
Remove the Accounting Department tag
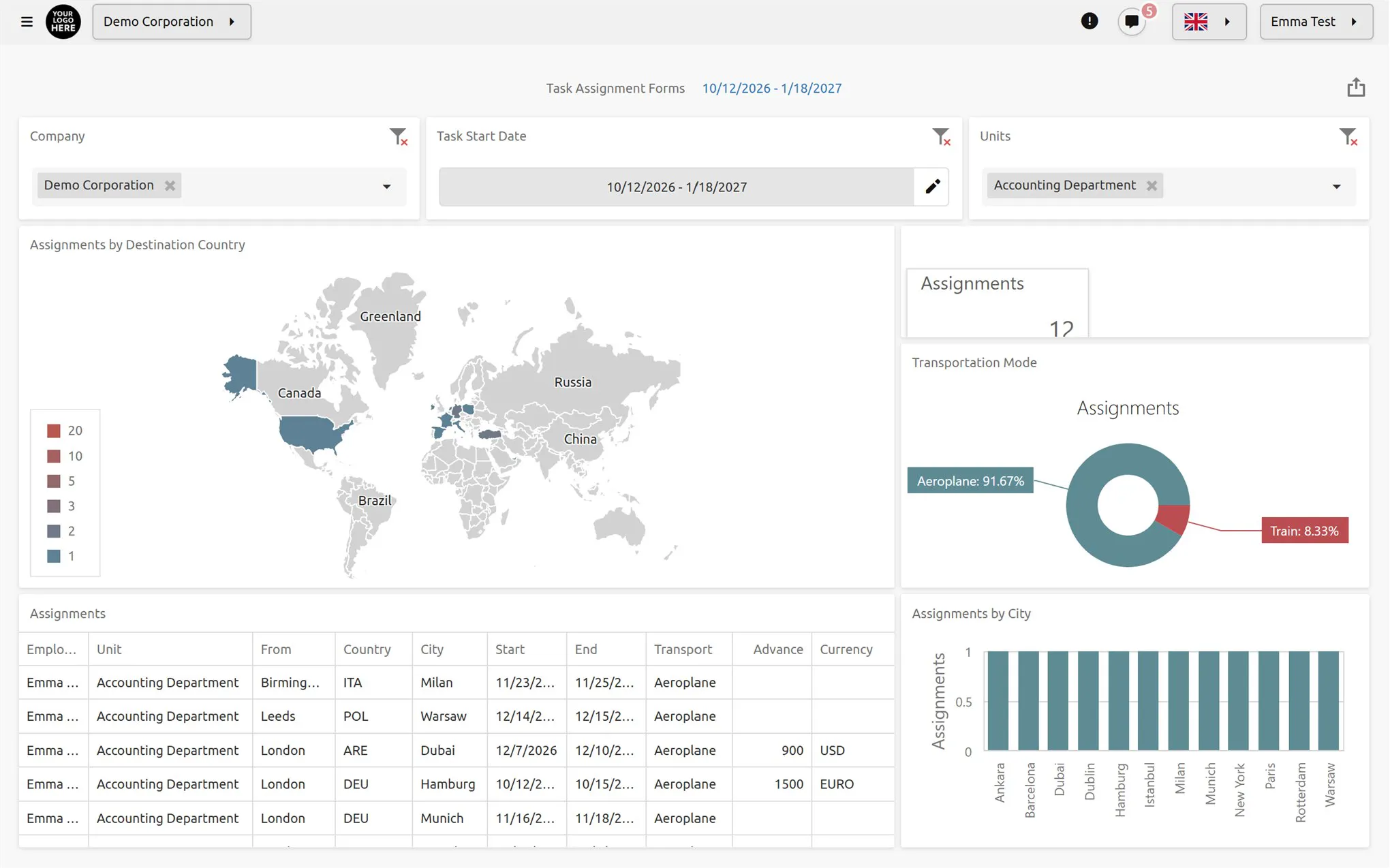[x=1152, y=185]
